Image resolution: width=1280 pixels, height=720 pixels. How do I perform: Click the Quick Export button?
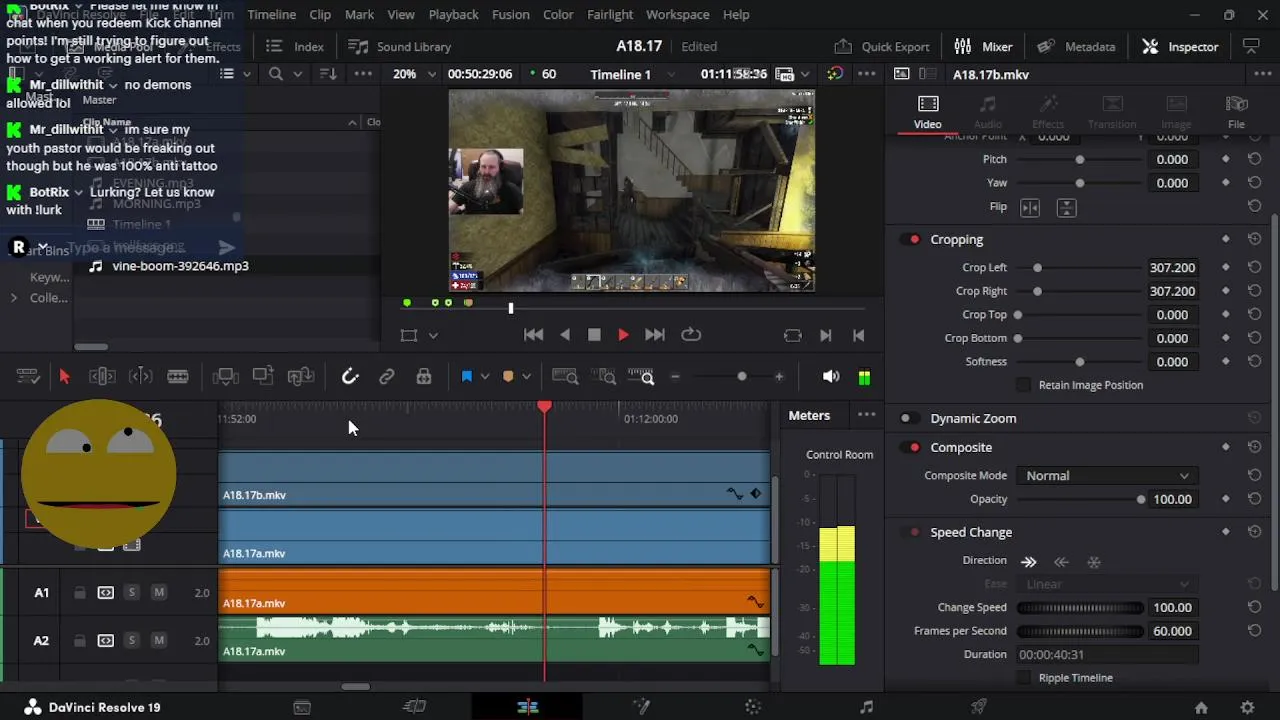pos(883,46)
